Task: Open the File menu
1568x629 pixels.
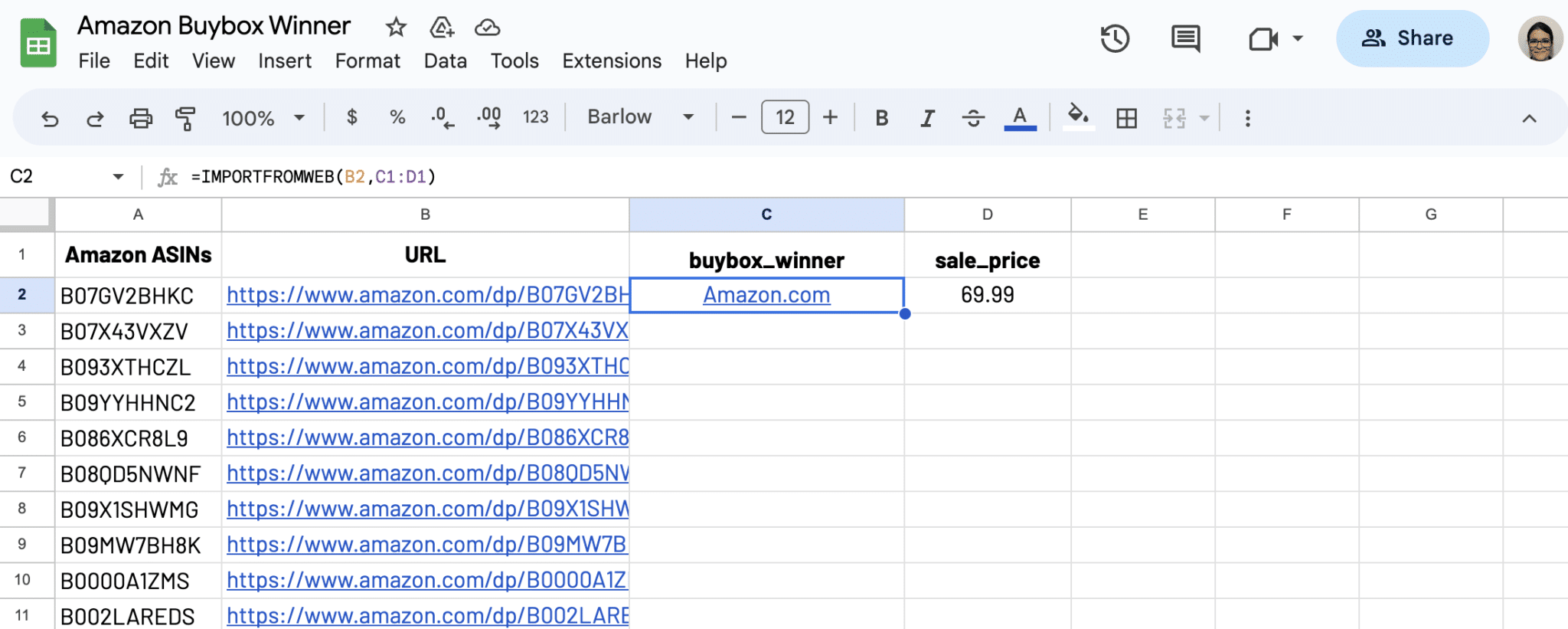Action: click(x=94, y=61)
